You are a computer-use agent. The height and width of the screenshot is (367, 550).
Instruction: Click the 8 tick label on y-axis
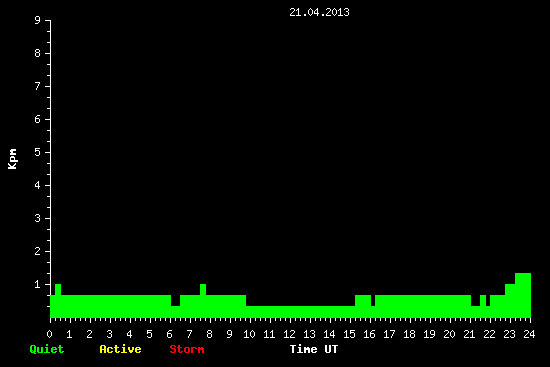pos(38,53)
